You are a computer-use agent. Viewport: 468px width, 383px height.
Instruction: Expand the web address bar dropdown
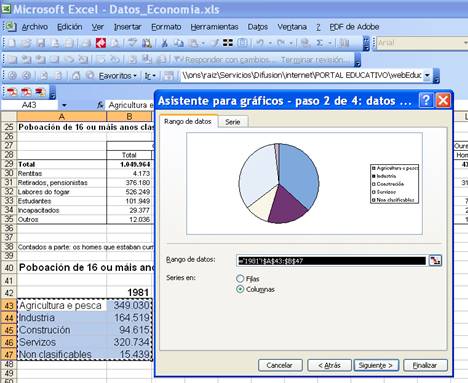coord(427,76)
